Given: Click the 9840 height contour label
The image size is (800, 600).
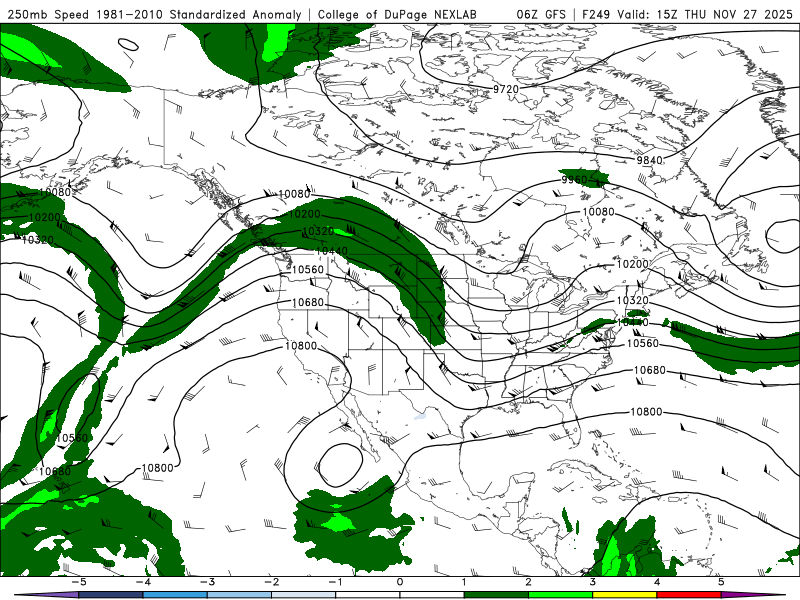Looking at the screenshot, I should pyautogui.click(x=649, y=160).
